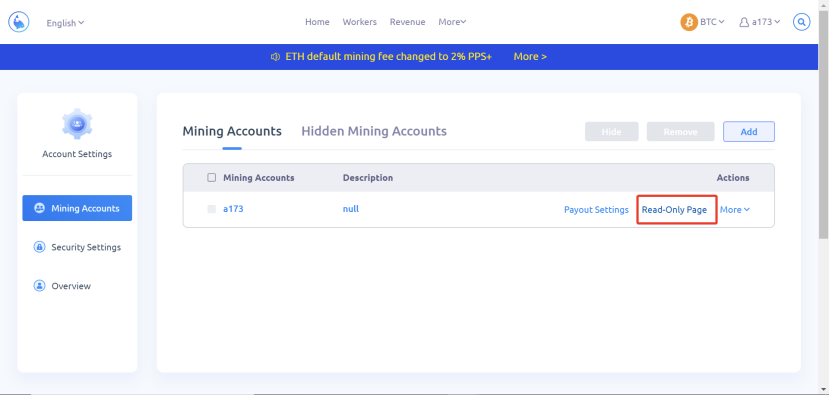Click the pool logo icon at top left
830x396 pixels.
(x=19, y=22)
